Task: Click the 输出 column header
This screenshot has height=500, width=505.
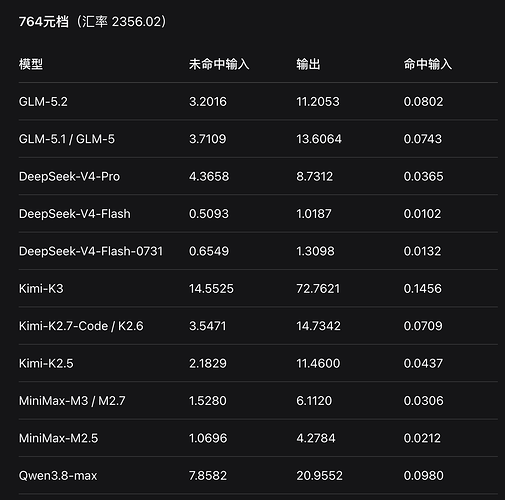Action: [308, 64]
